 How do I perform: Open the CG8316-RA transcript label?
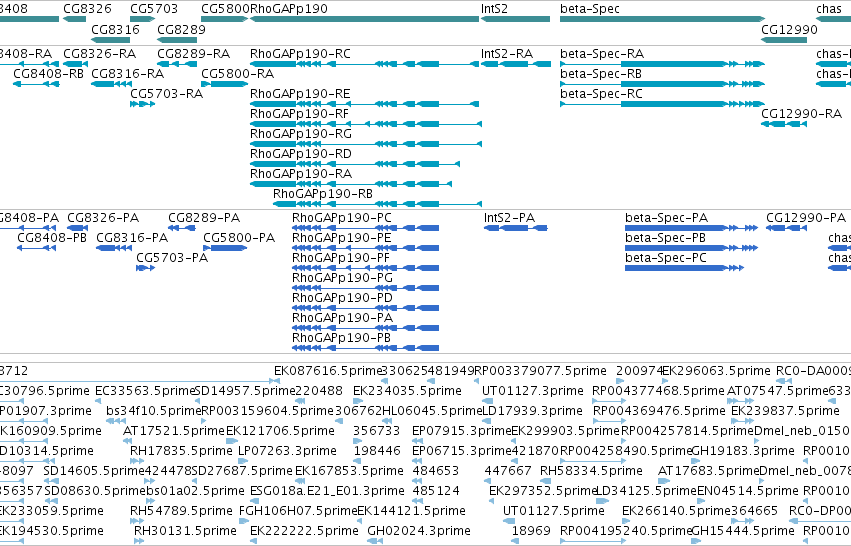pyautogui.click(x=128, y=74)
